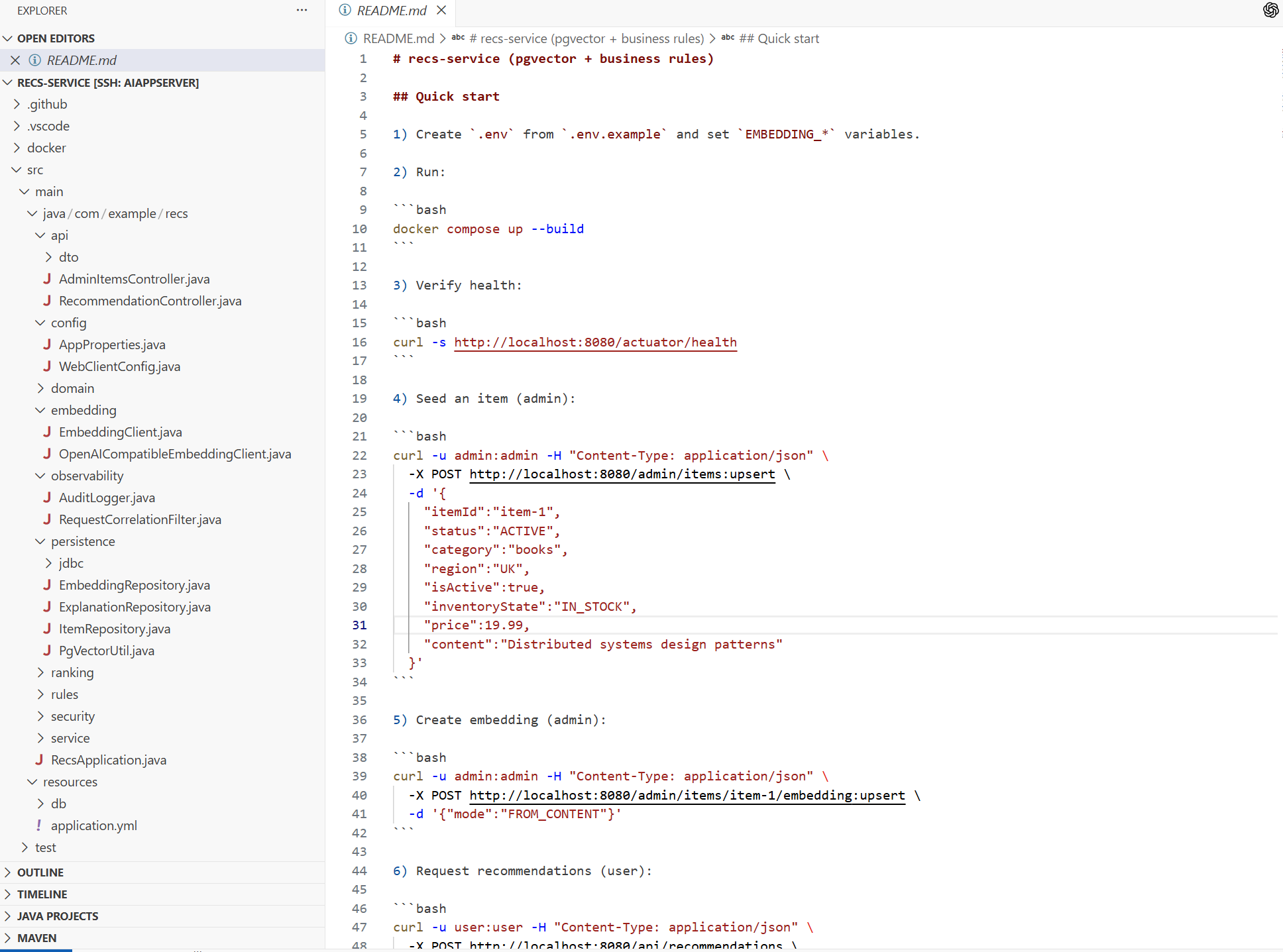Click the ChatGPT icon at top right
Image resolution: width=1283 pixels, height=952 pixels.
[x=1271, y=11]
